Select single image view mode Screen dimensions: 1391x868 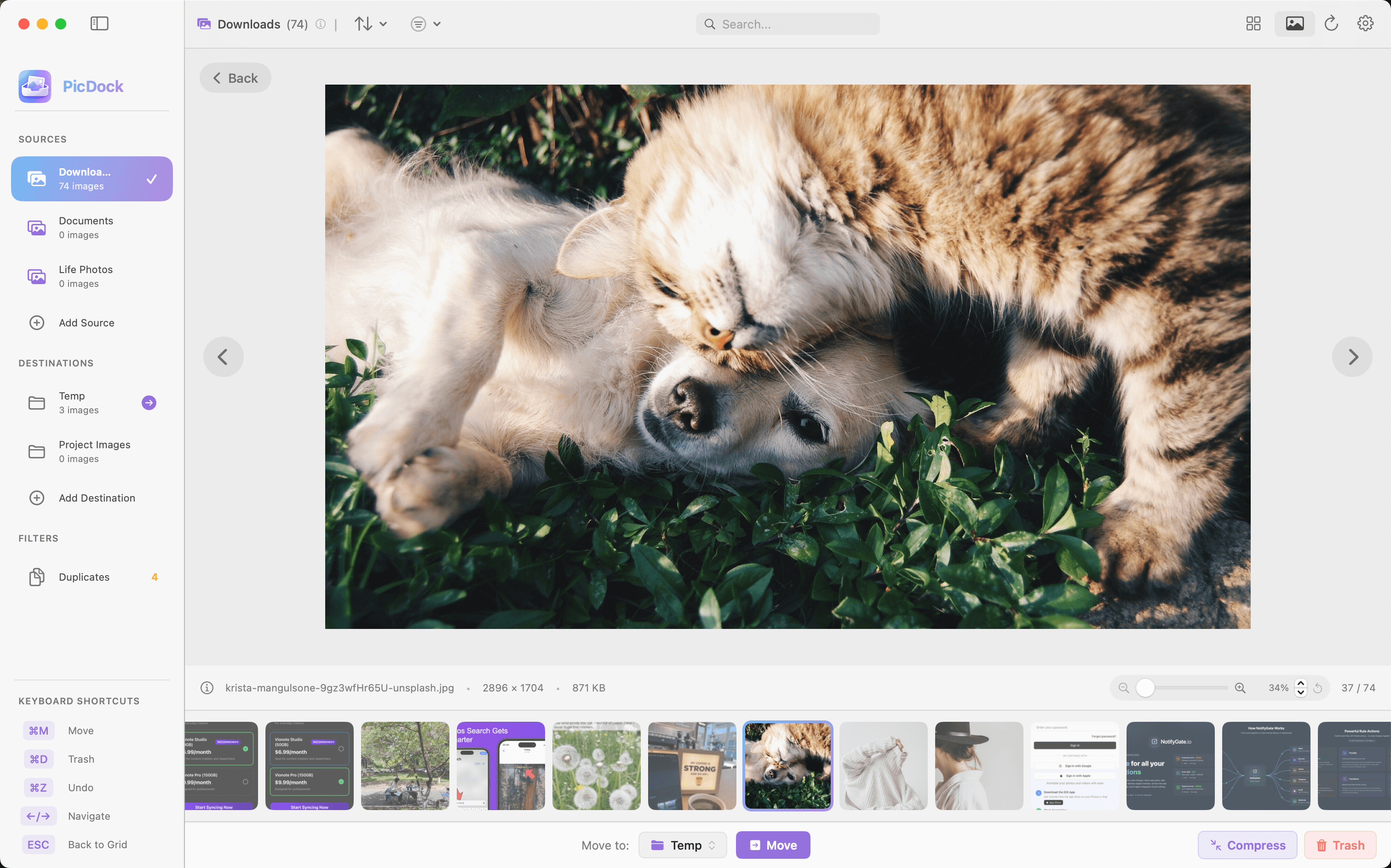click(1294, 23)
